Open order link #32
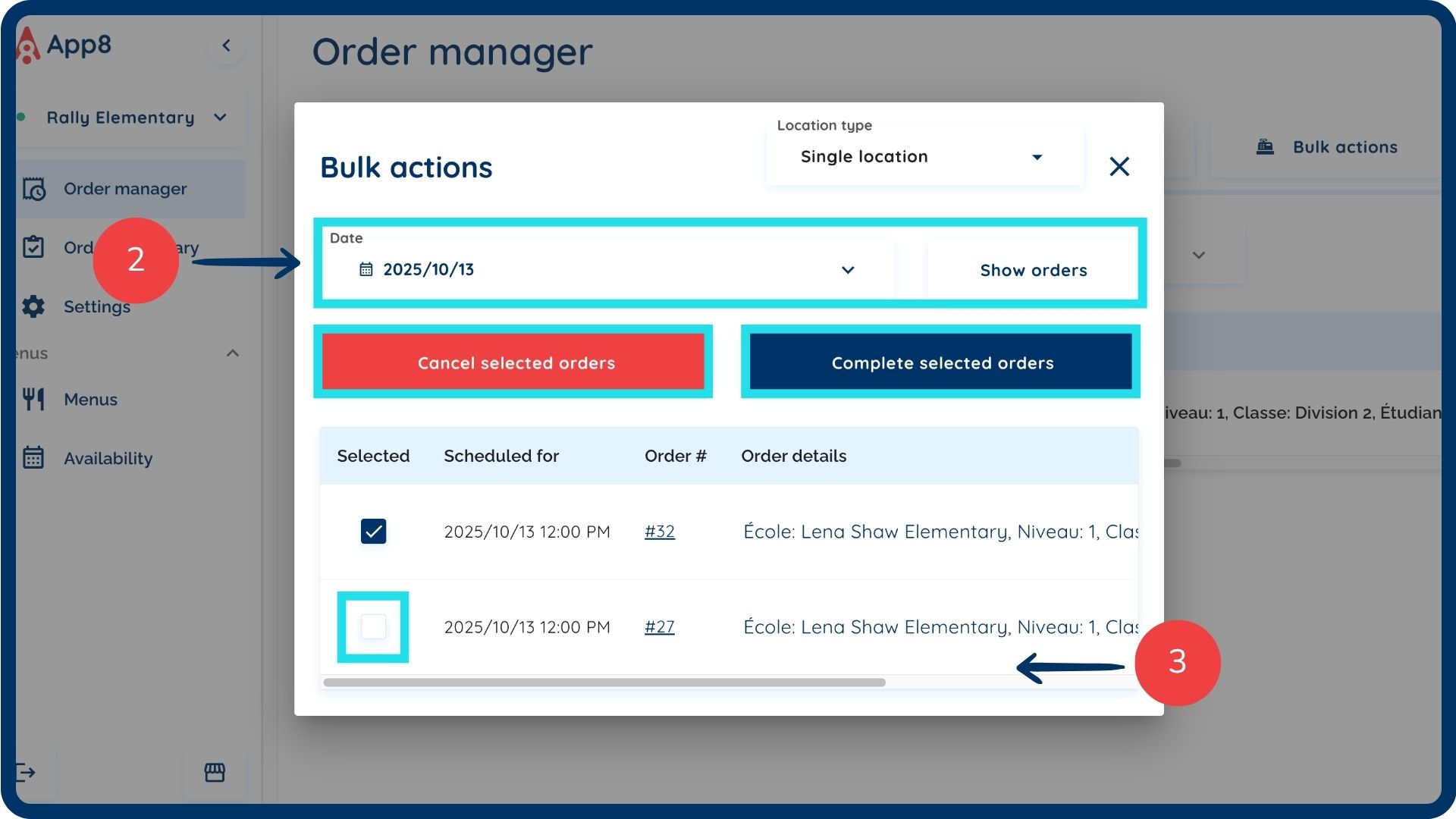1456x819 pixels. [659, 532]
